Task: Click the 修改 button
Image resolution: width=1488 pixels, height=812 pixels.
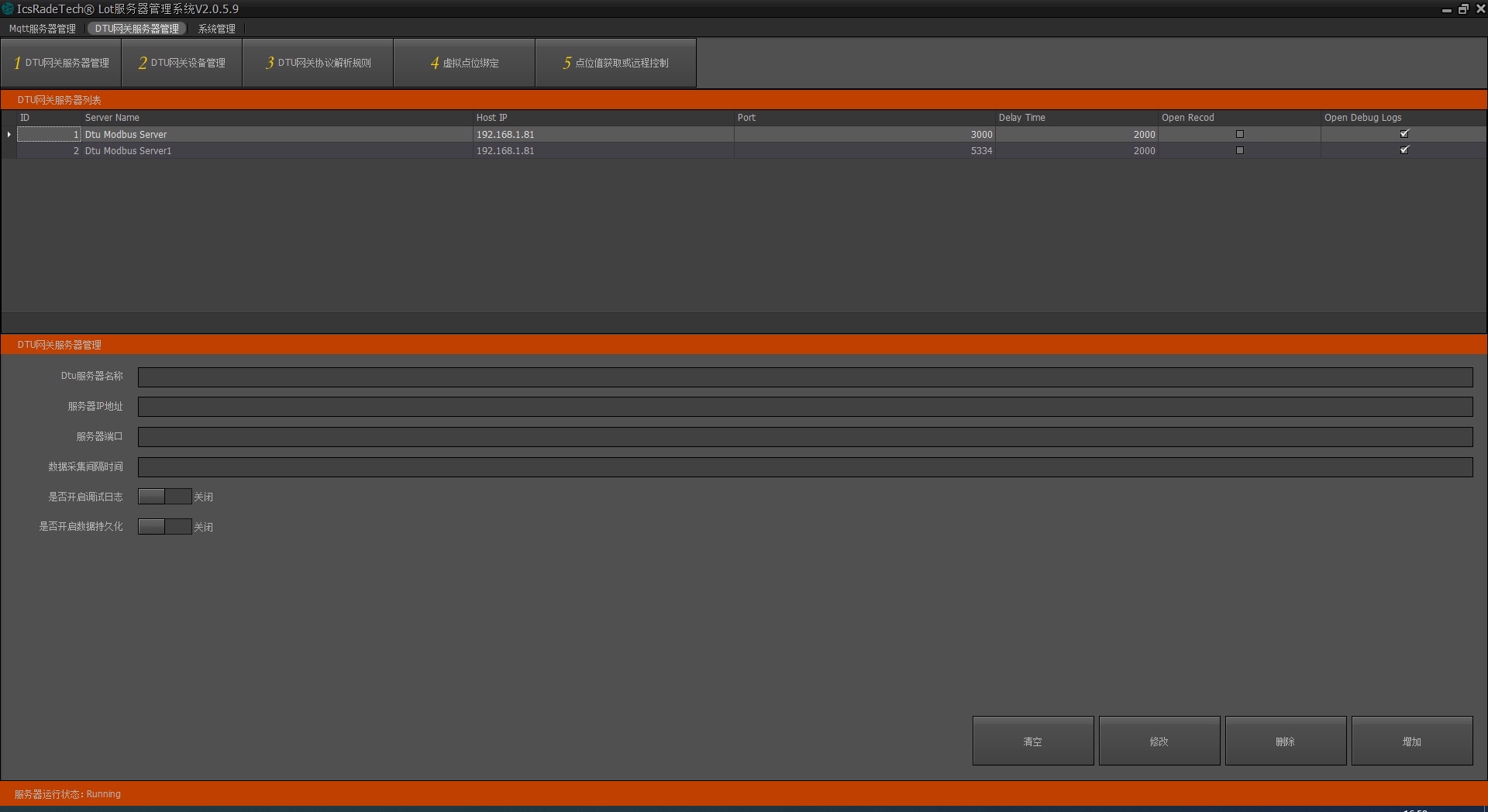Action: (x=1159, y=741)
